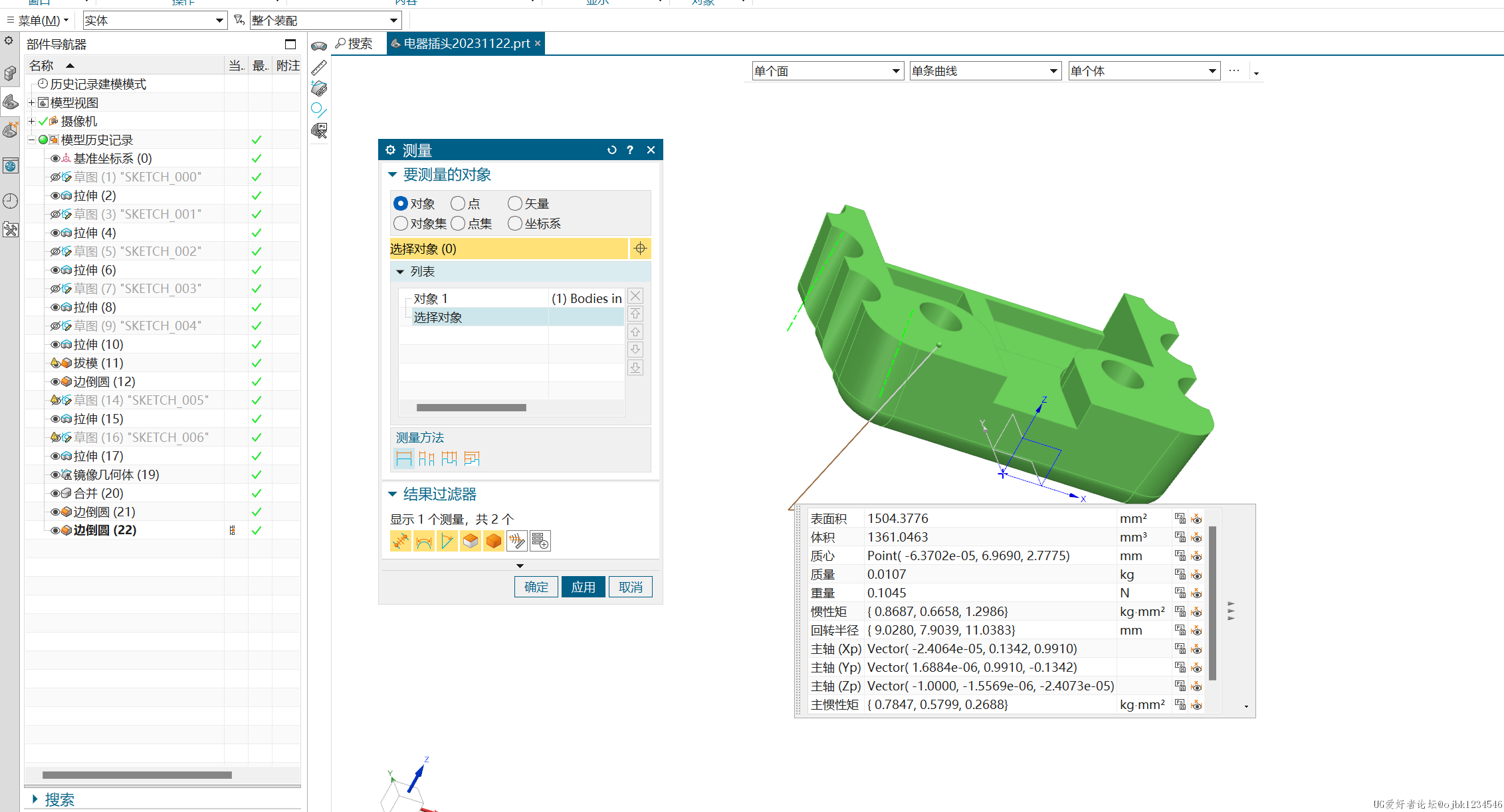Toggle the curve length result filter

tap(424, 541)
